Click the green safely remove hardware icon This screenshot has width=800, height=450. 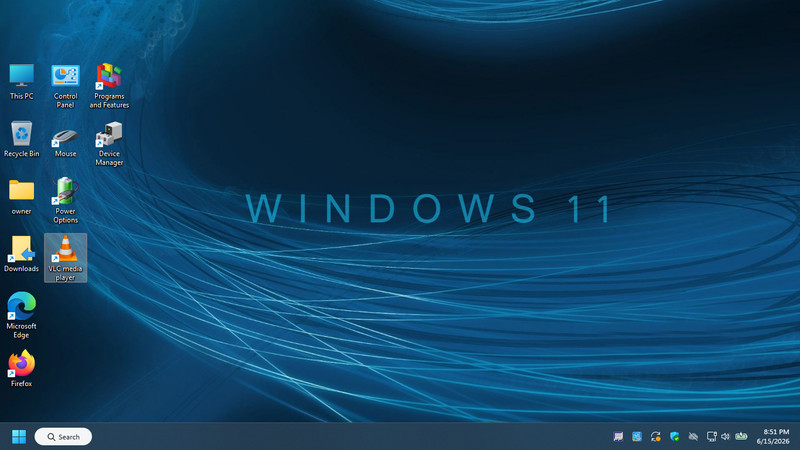coord(741,437)
